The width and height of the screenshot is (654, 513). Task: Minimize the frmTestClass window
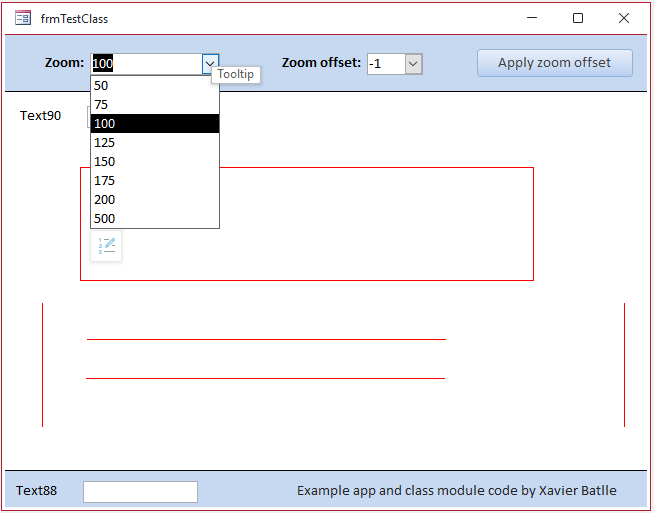click(x=532, y=18)
